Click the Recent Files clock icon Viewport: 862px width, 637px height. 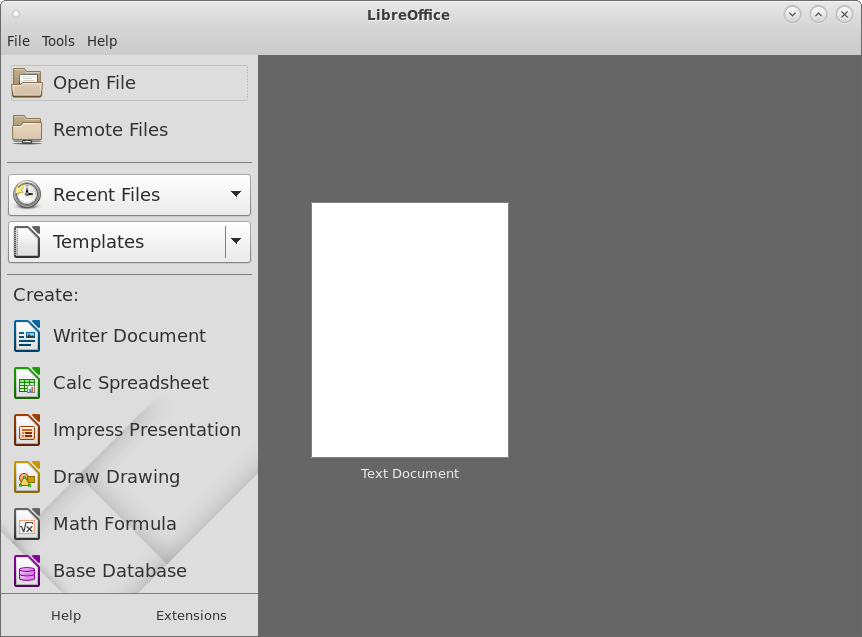pos(27,195)
